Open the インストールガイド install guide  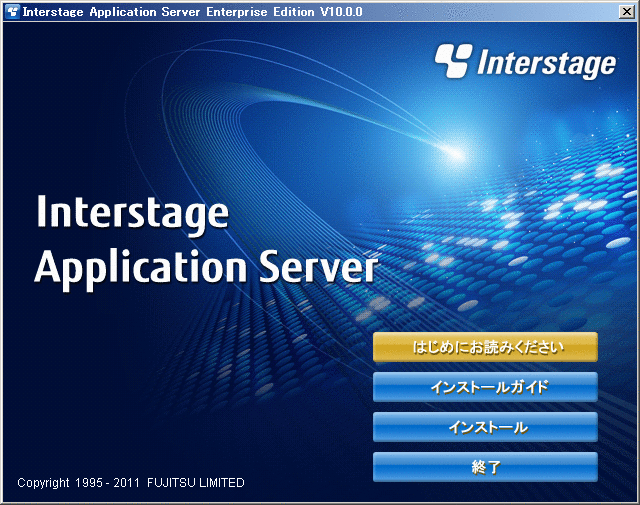tap(485, 387)
